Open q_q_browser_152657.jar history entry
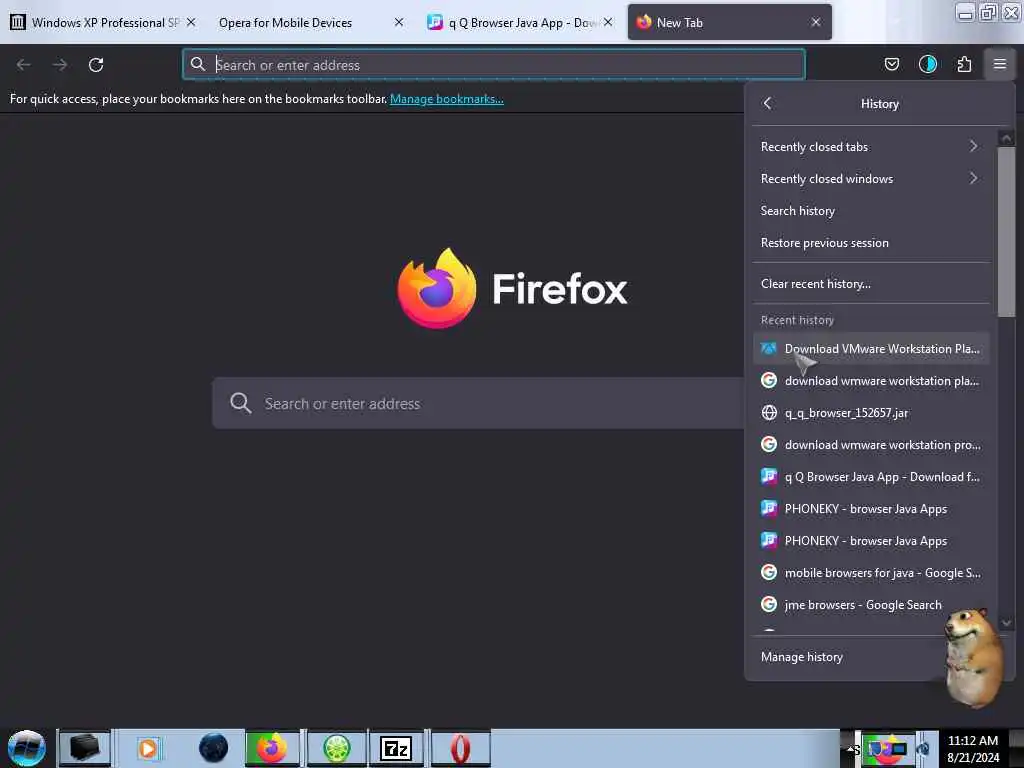Screen dimensions: 1024x768 (x=871, y=413)
